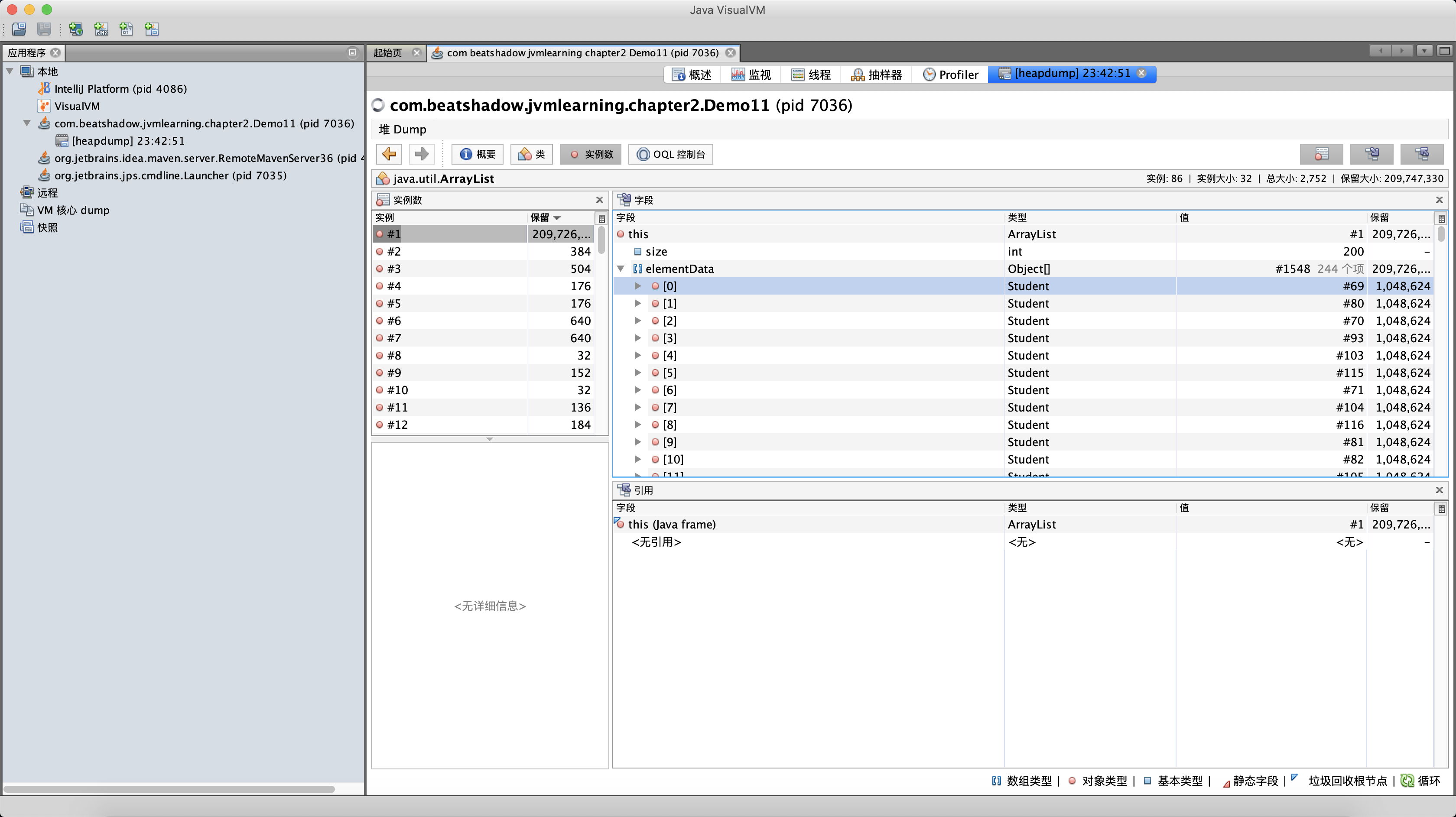Click the column selector icon in the instances table

coord(601,218)
